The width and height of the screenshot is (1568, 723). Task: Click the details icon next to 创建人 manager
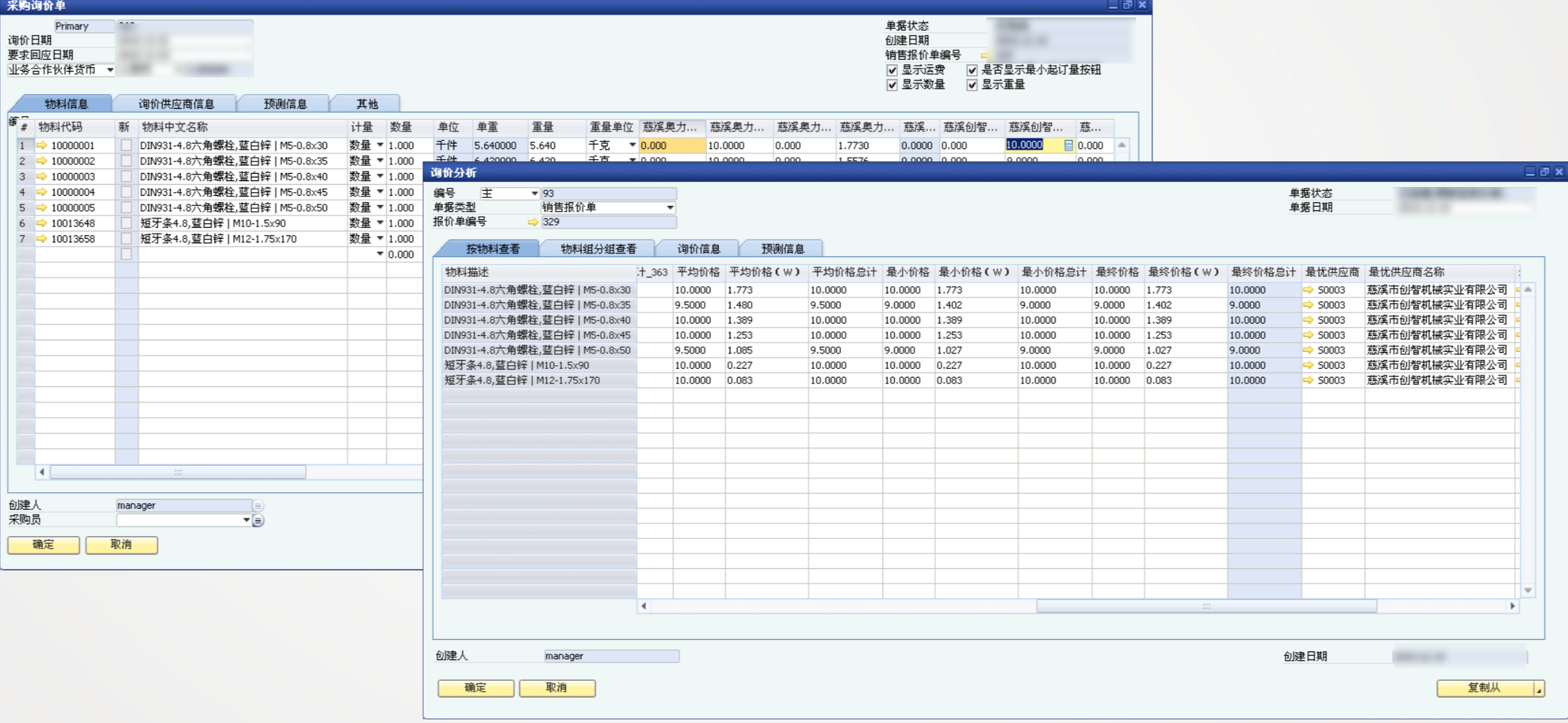click(258, 505)
